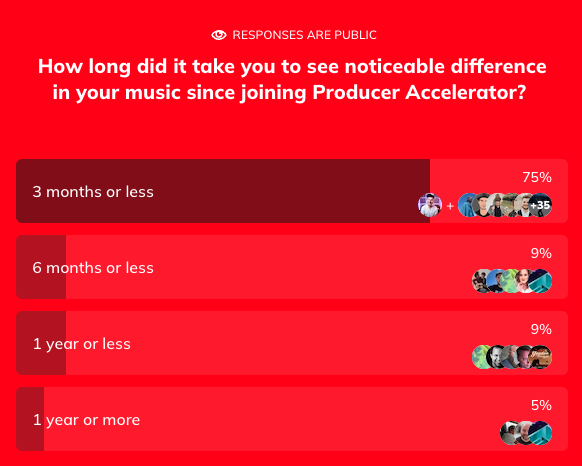Click the dark progress bar of the 75% option
The image size is (582, 466).
(223, 191)
